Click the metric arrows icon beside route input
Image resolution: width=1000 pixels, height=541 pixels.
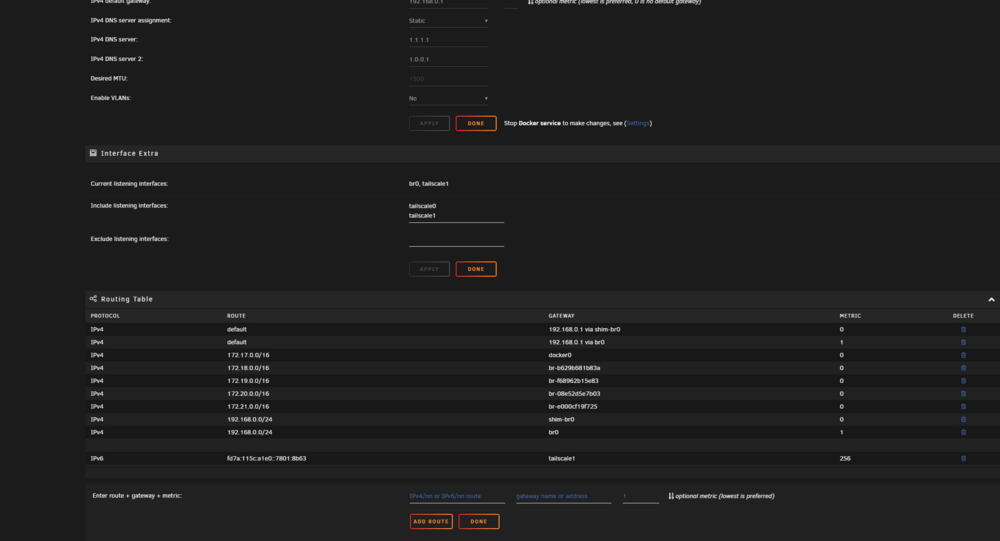pyautogui.click(x=671, y=496)
